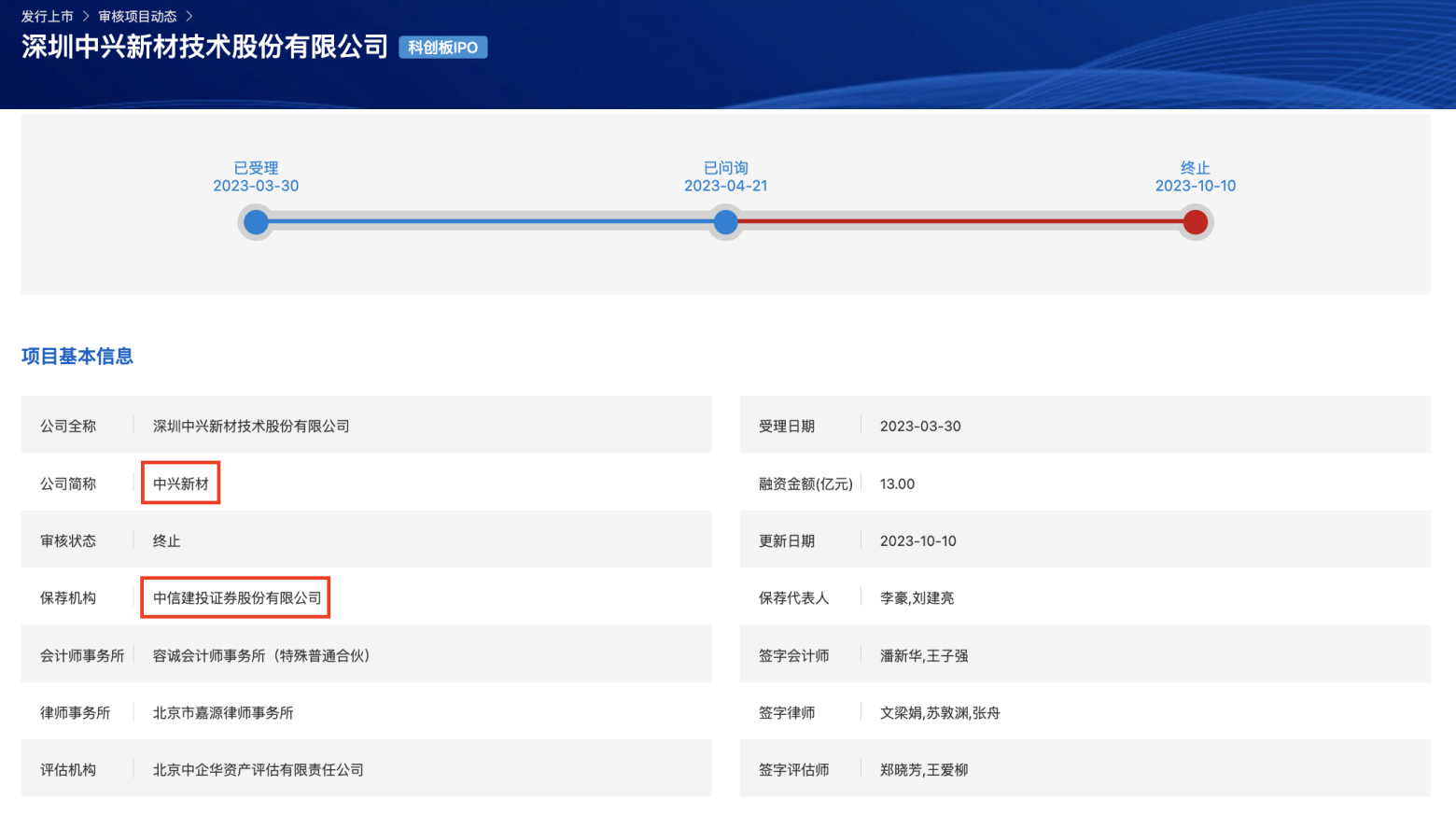The width and height of the screenshot is (1456, 827).
Task: Open the 审核项目动态 breadcrumb link
Action: tap(137, 17)
